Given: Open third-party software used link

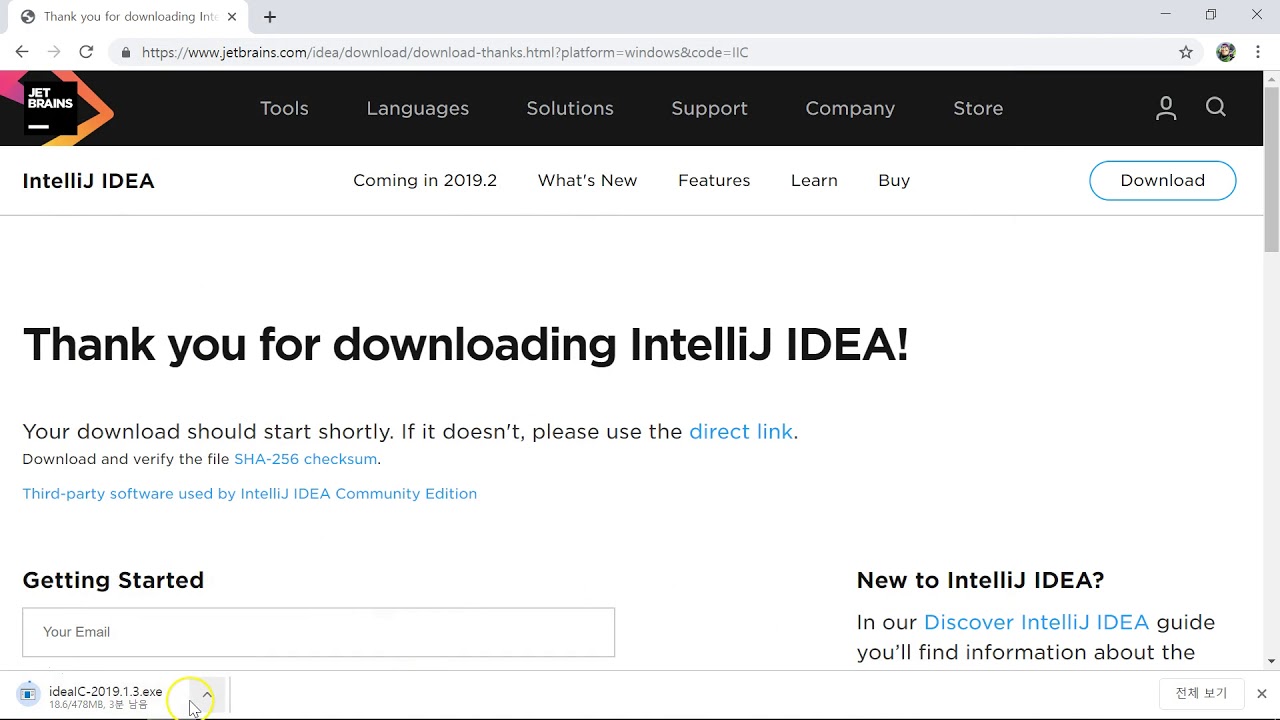Looking at the screenshot, I should coord(249,493).
